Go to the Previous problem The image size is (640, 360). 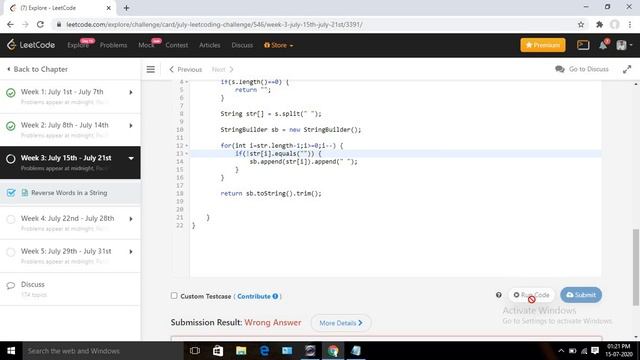click(186, 69)
